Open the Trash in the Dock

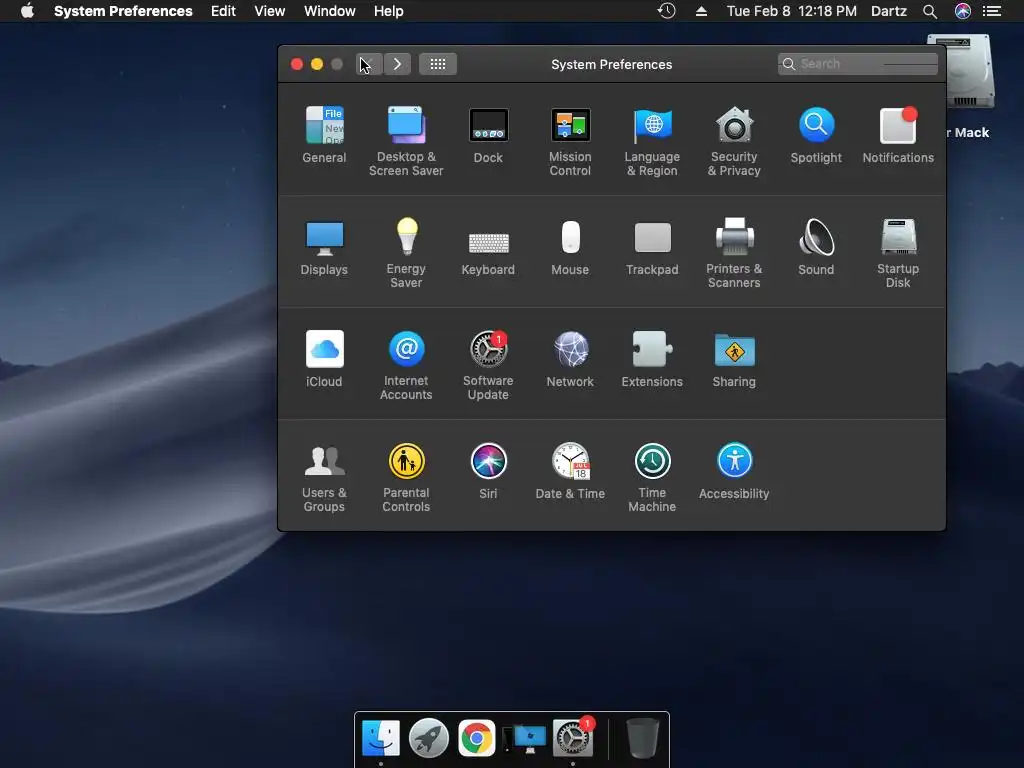[x=642, y=738]
